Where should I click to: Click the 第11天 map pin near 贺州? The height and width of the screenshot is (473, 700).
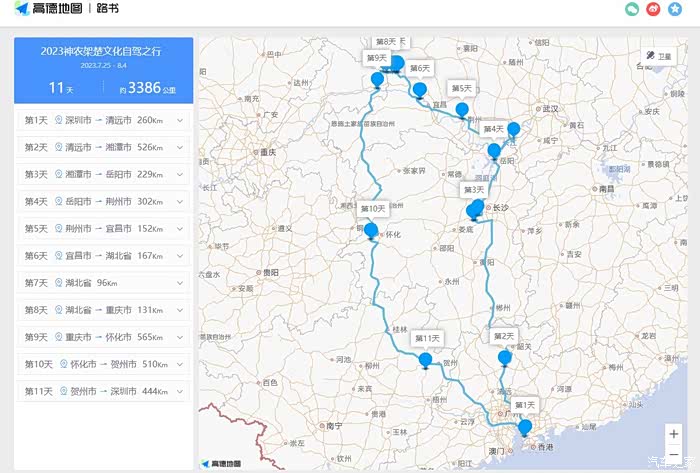pos(426,359)
